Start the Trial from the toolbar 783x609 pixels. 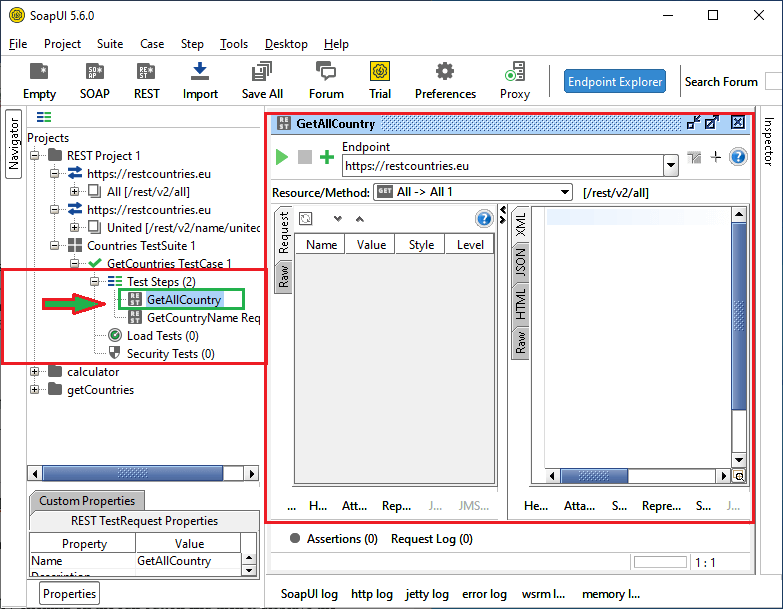(380, 81)
